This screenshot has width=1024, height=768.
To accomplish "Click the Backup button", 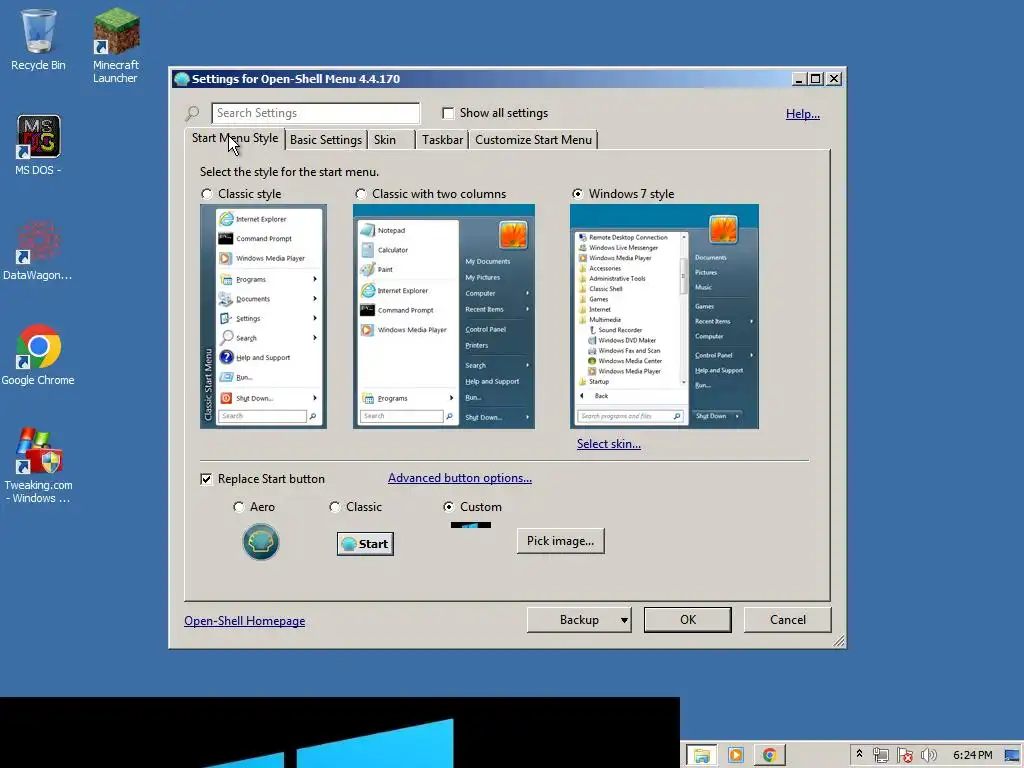I will tap(579, 620).
